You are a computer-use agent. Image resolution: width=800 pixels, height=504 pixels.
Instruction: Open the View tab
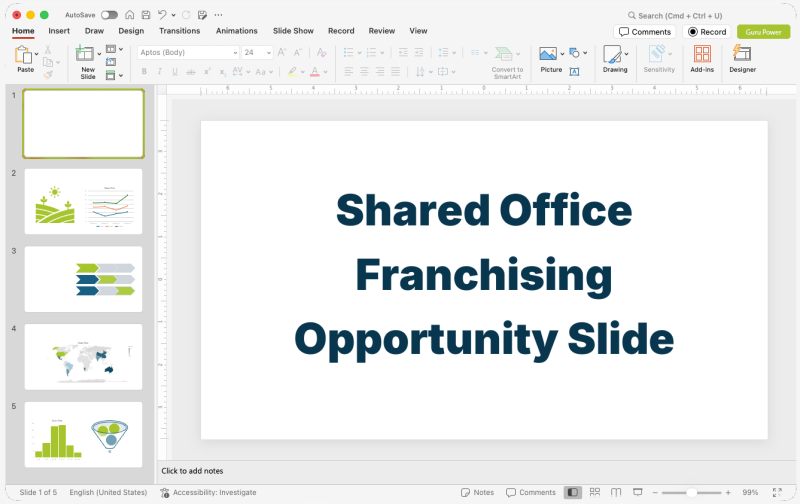coord(418,31)
